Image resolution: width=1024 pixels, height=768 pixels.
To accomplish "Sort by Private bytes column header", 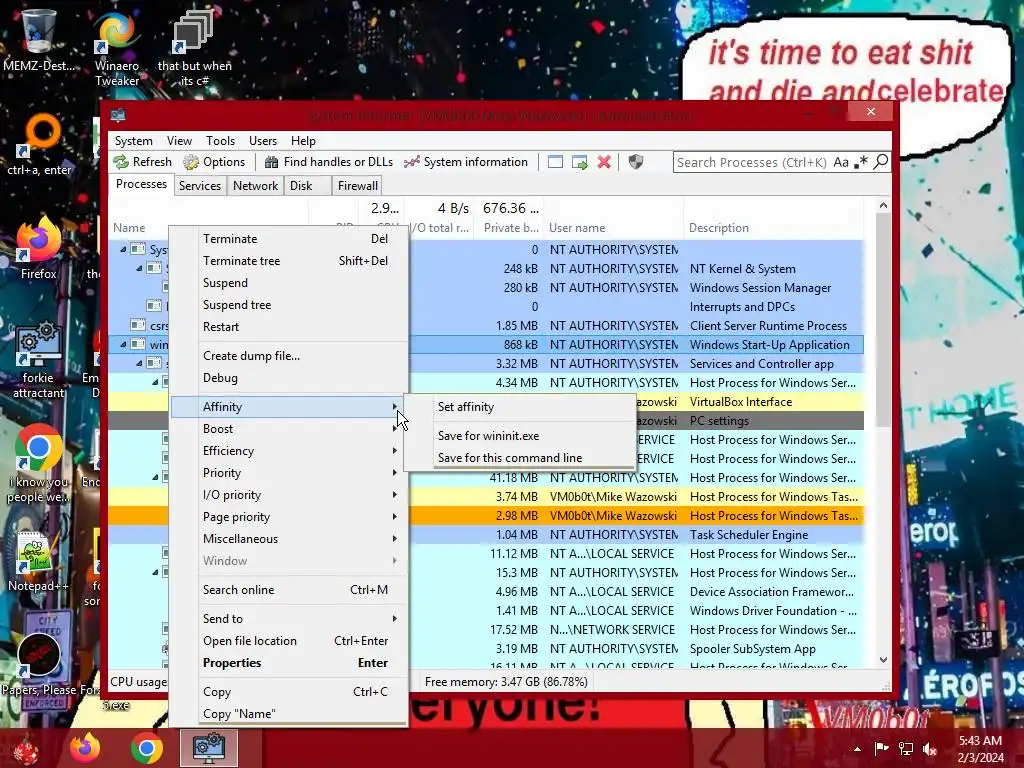I will (x=511, y=228).
